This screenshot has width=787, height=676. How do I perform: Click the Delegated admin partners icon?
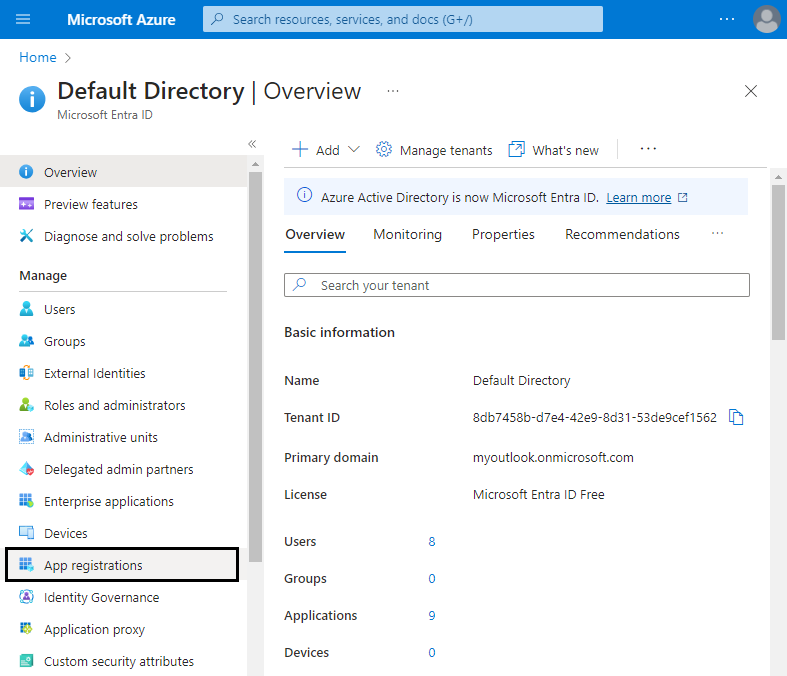tap(26, 469)
